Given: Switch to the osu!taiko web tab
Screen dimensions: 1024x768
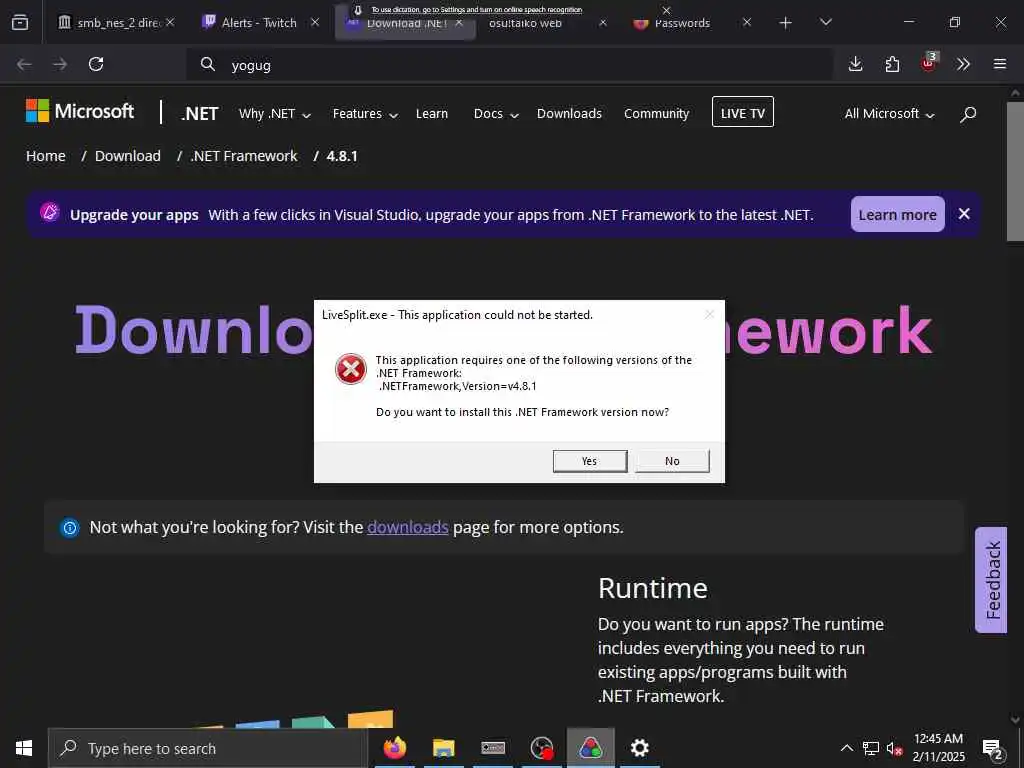Looking at the screenshot, I should click(525, 24).
